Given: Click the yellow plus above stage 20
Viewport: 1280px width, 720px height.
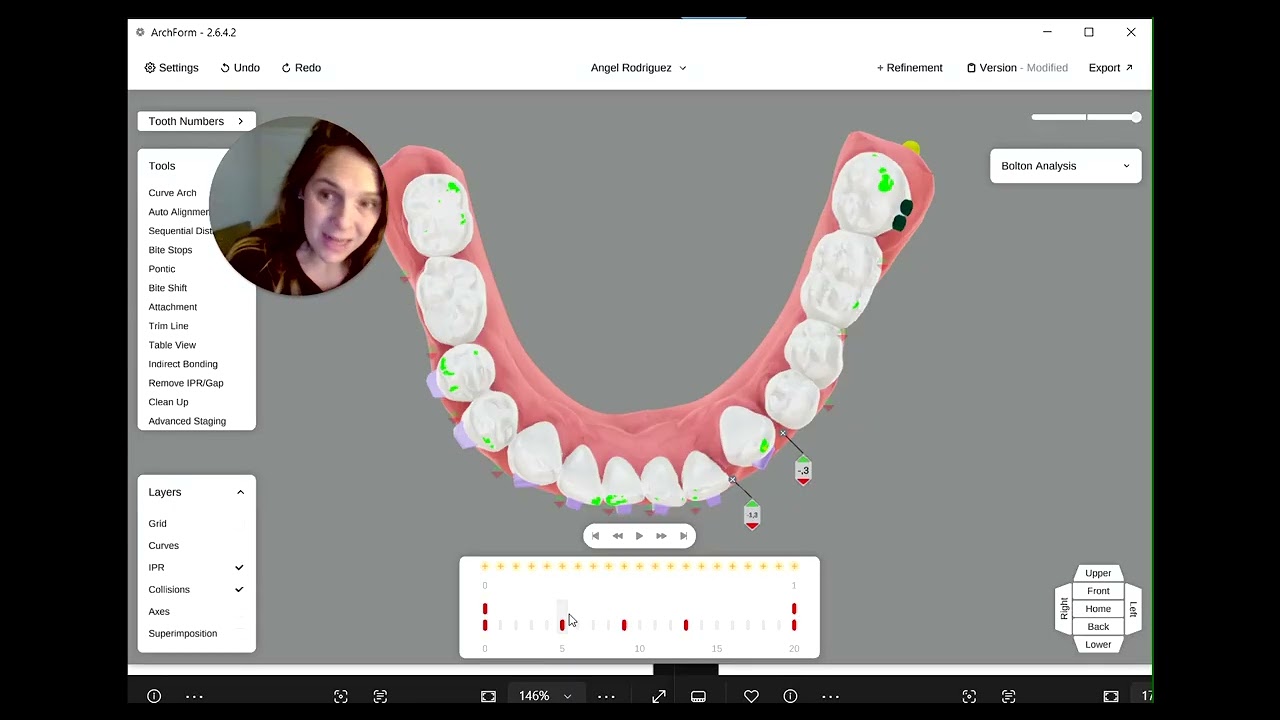Looking at the screenshot, I should [x=794, y=566].
